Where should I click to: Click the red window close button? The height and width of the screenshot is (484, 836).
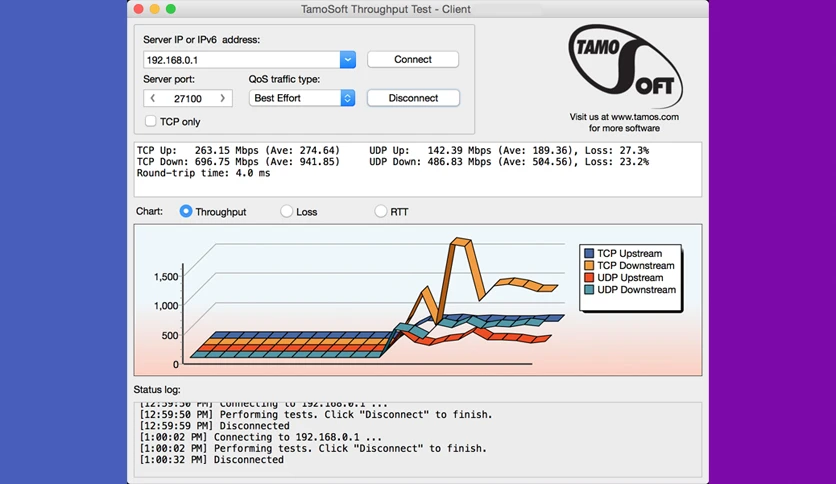[139, 9]
